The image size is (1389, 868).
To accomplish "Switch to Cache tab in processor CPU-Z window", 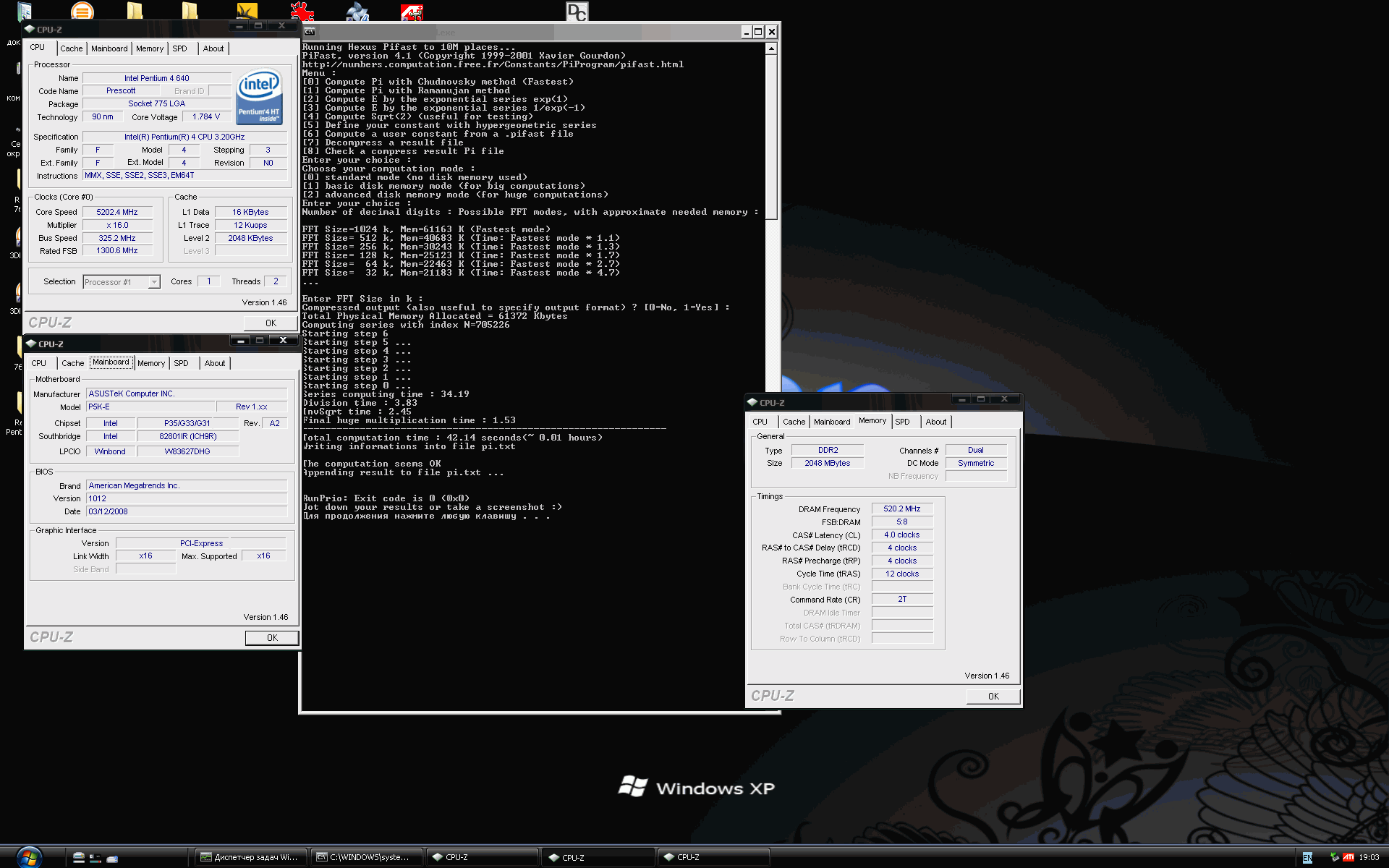I will pyautogui.click(x=71, y=48).
